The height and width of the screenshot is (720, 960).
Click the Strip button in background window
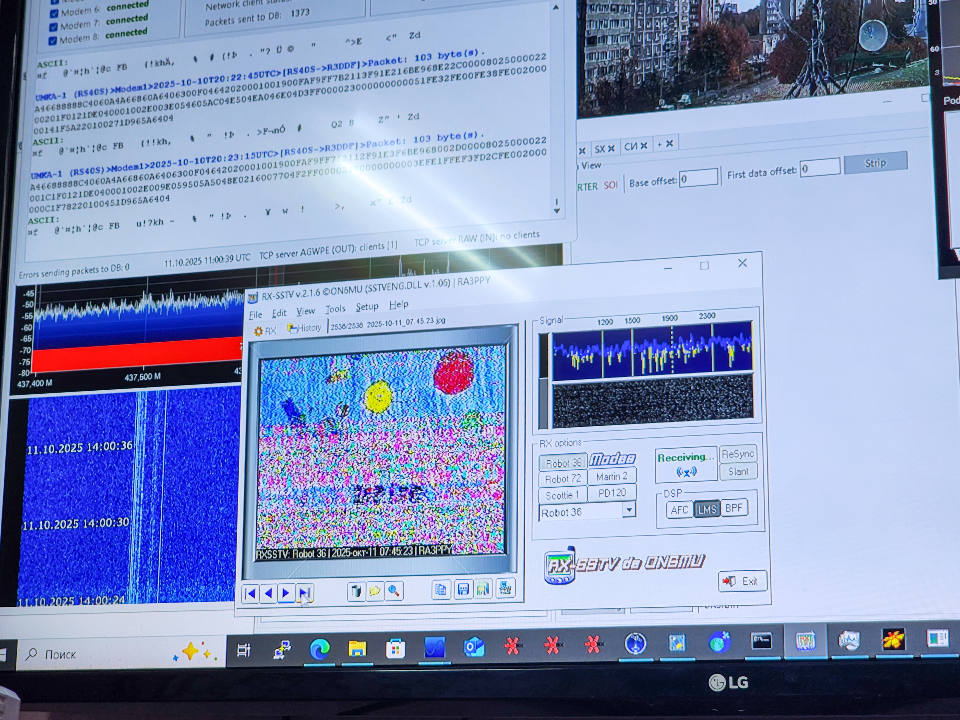(x=876, y=163)
